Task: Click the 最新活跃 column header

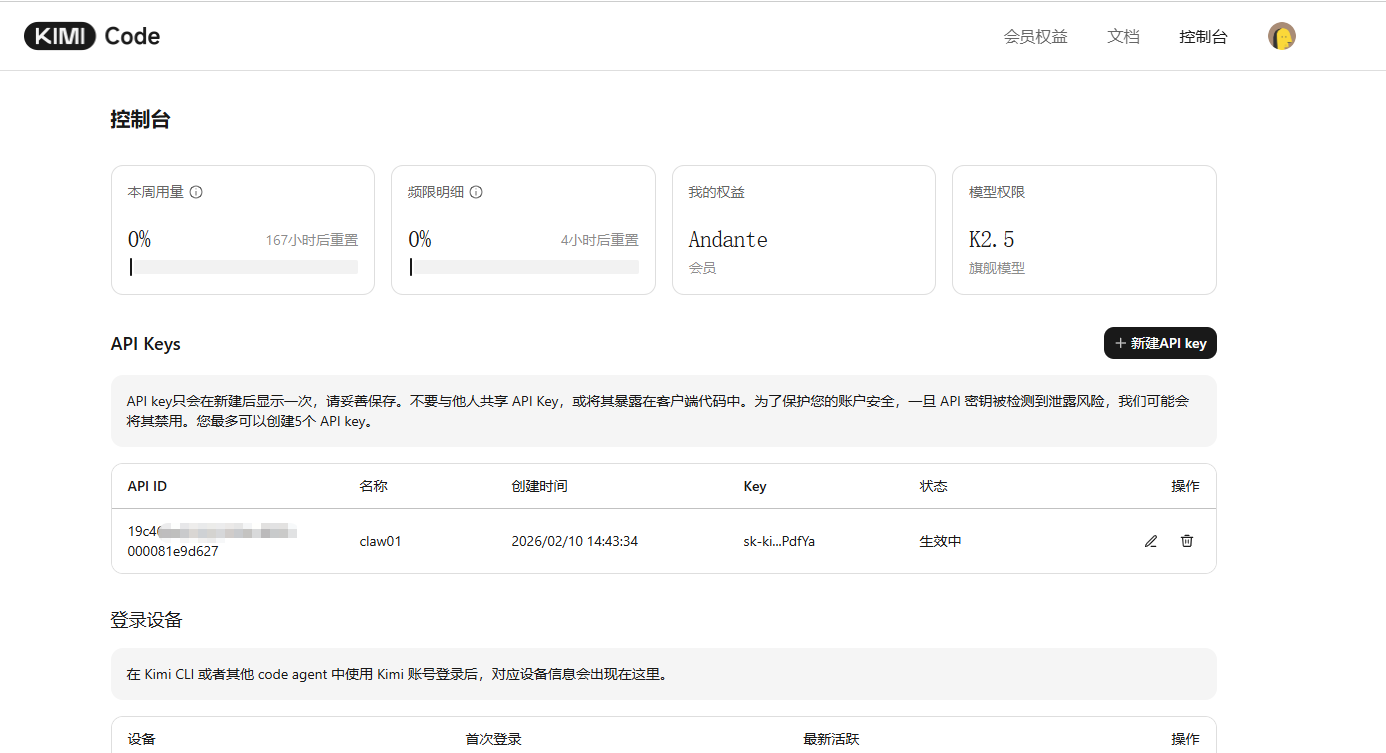Action: click(831, 739)
